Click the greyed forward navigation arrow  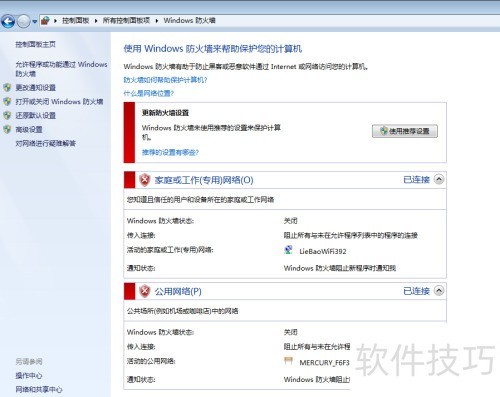coord(23,22)
